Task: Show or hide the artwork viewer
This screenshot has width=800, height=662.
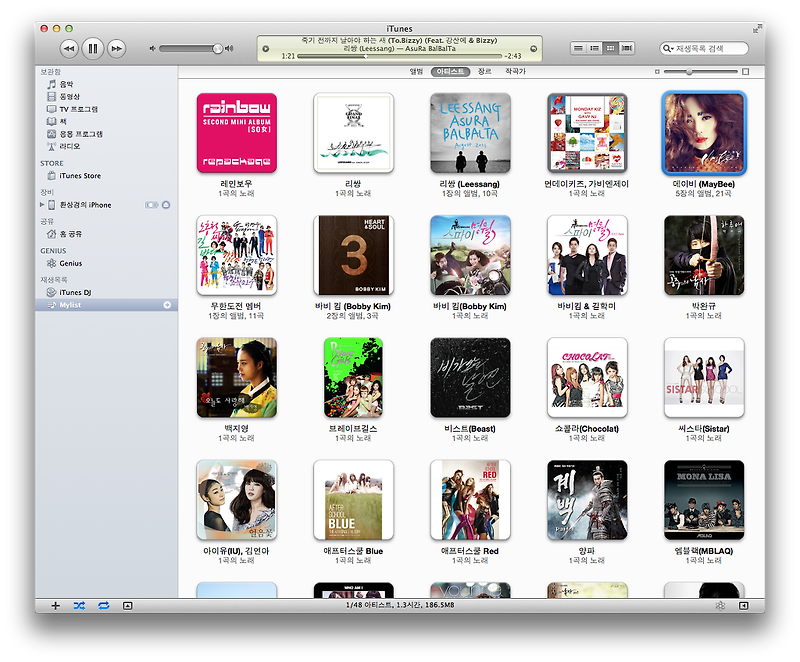Action: coord(128,606)
